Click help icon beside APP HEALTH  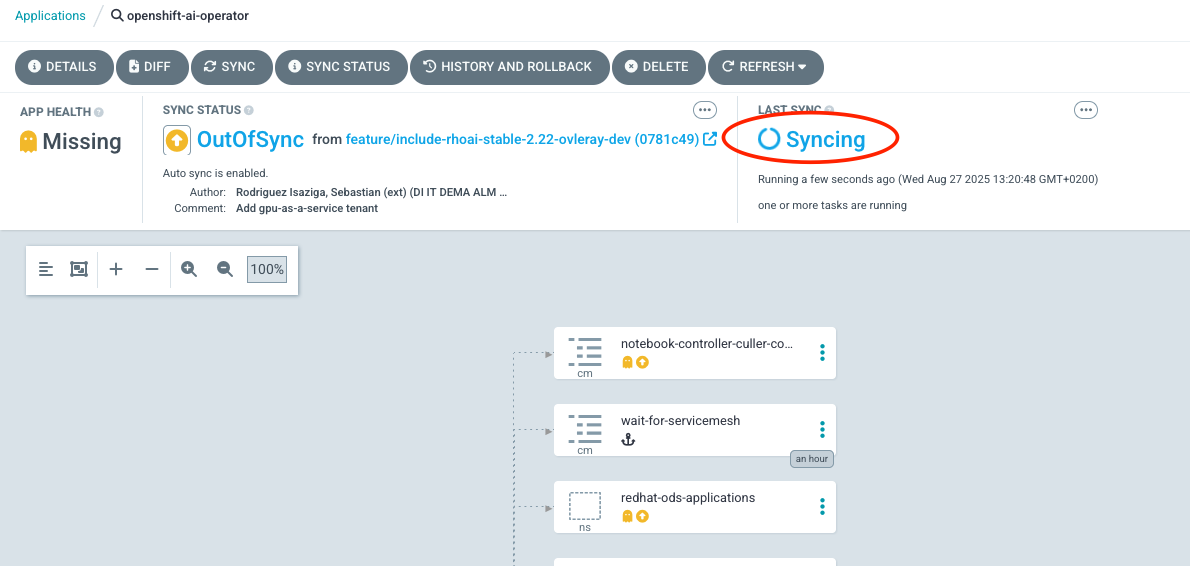point(99,112)
